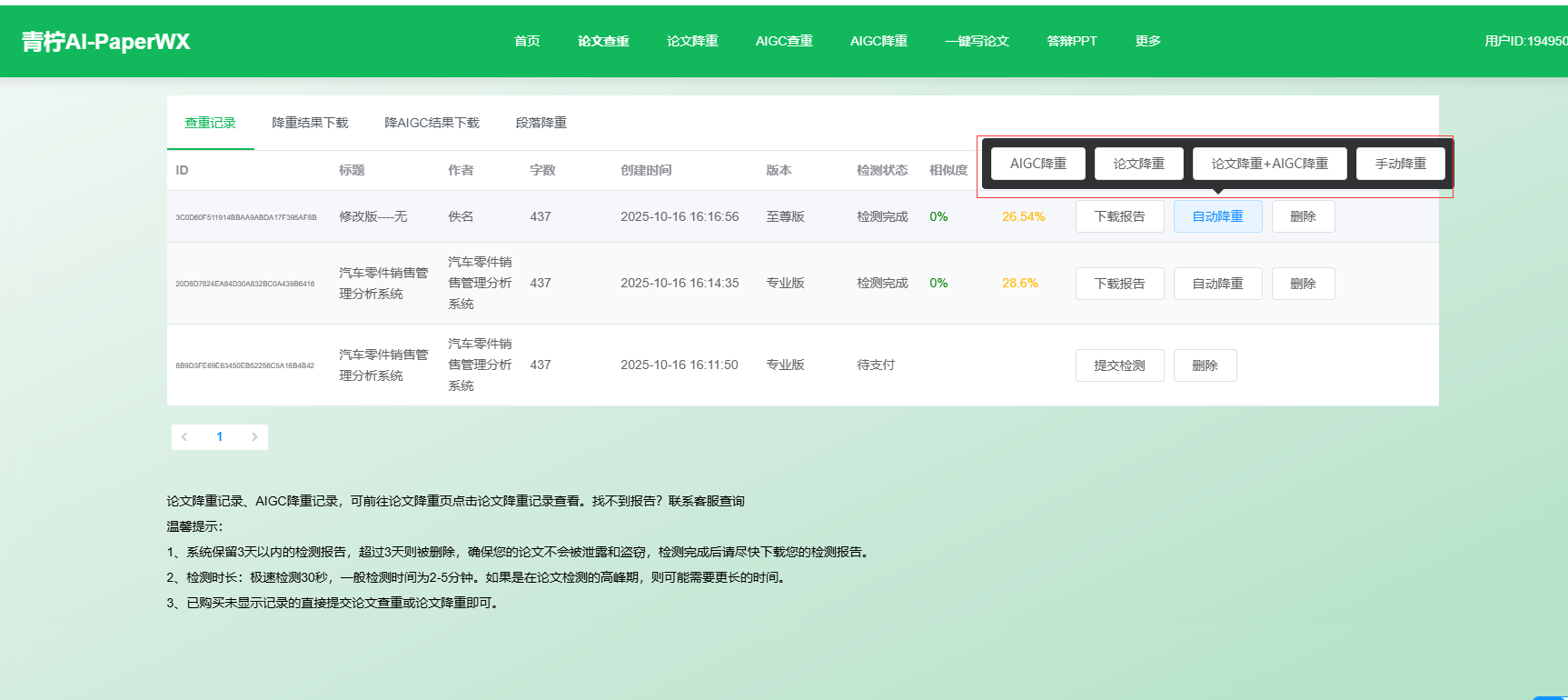
Task: Open 首页 in the top navigation
Action: (527, 41)
